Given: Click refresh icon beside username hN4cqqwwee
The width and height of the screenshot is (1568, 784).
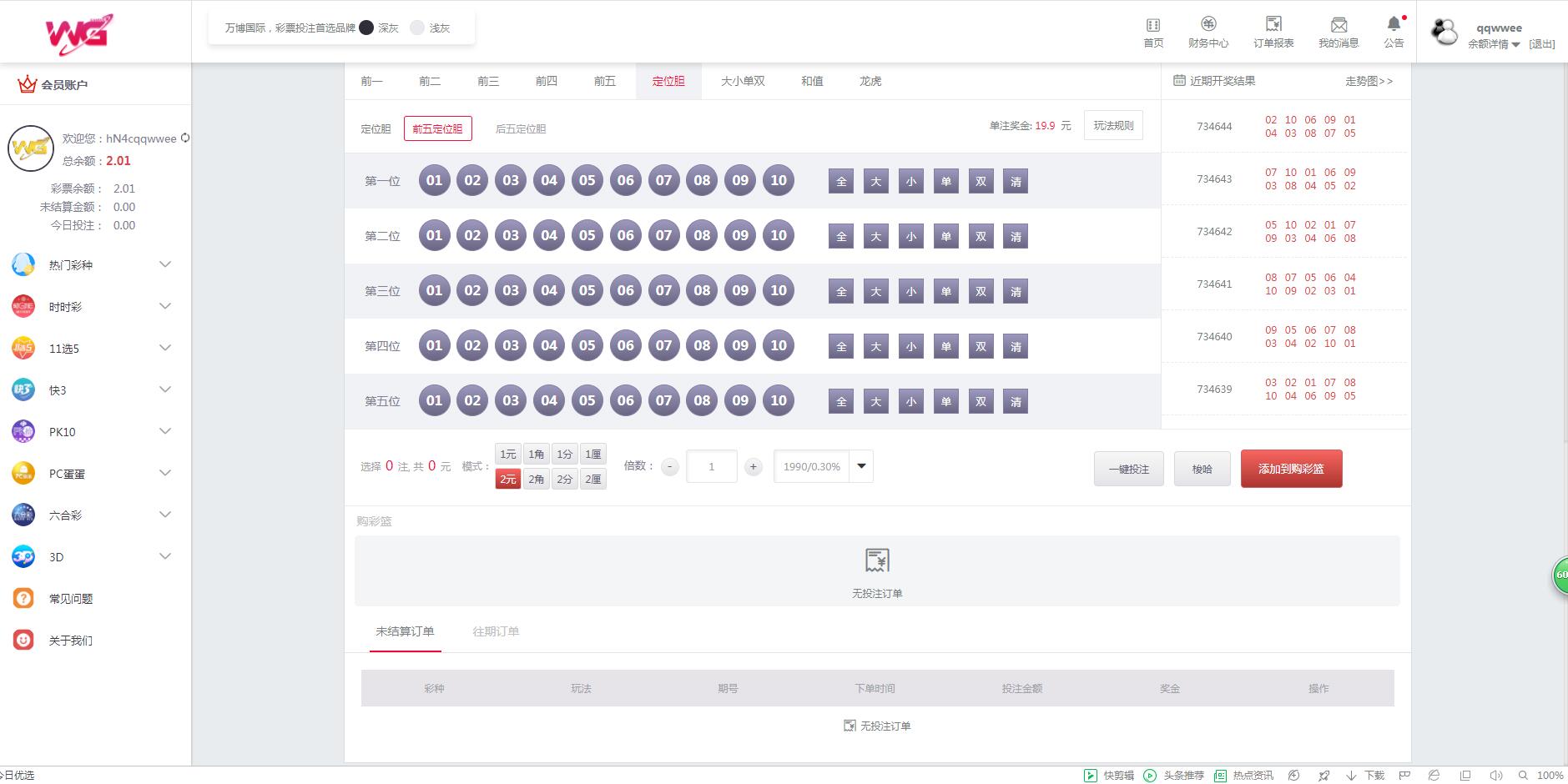Looking at the screenshot, I should coord(185,138).
